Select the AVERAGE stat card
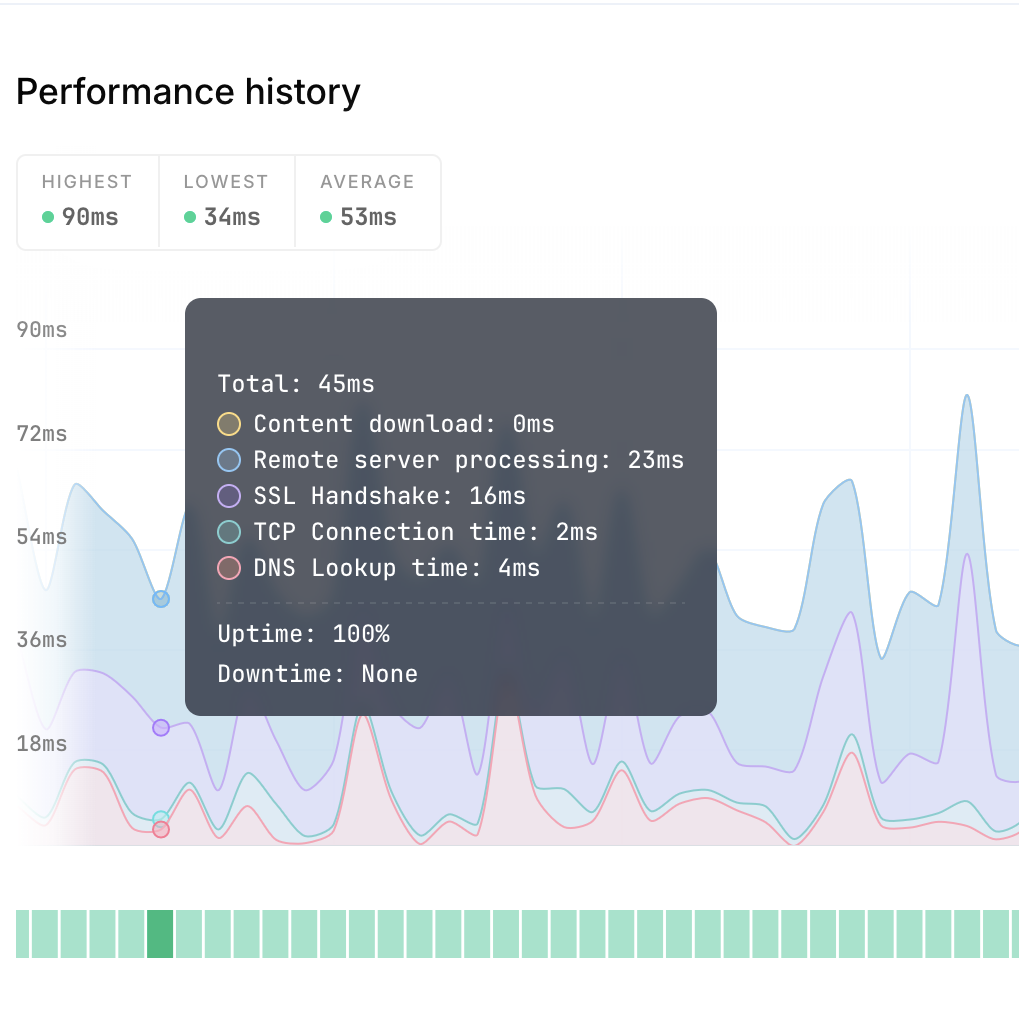This screenshot has width=1019, height=1018. pos(367,201)
